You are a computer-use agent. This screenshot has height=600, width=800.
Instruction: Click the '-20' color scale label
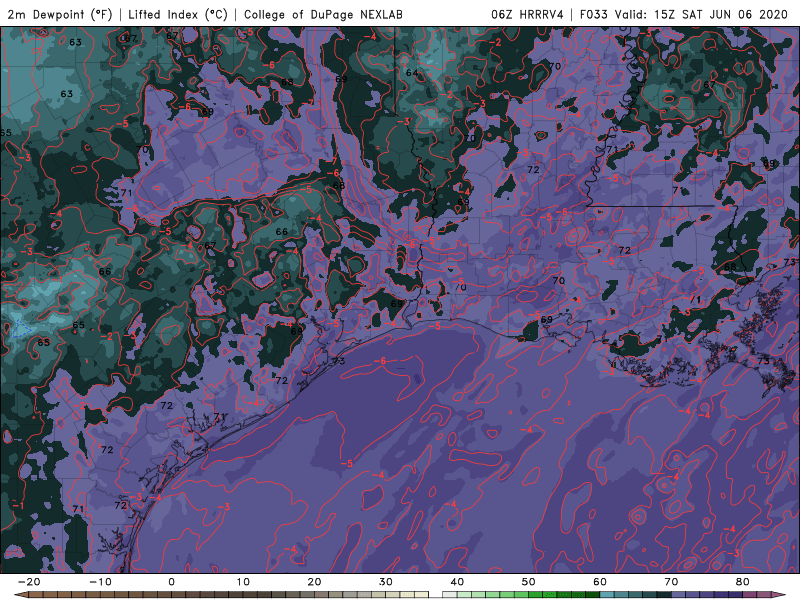pos(29,582)
